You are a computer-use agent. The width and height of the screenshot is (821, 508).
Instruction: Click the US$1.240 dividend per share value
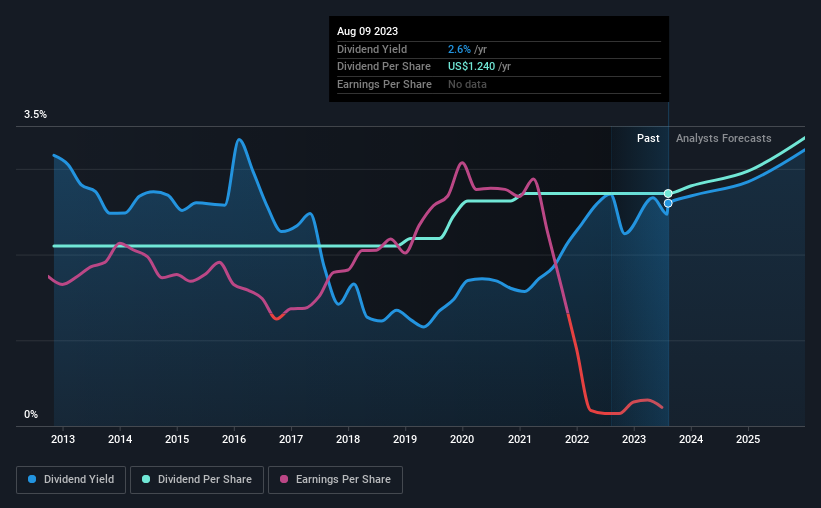471,67
